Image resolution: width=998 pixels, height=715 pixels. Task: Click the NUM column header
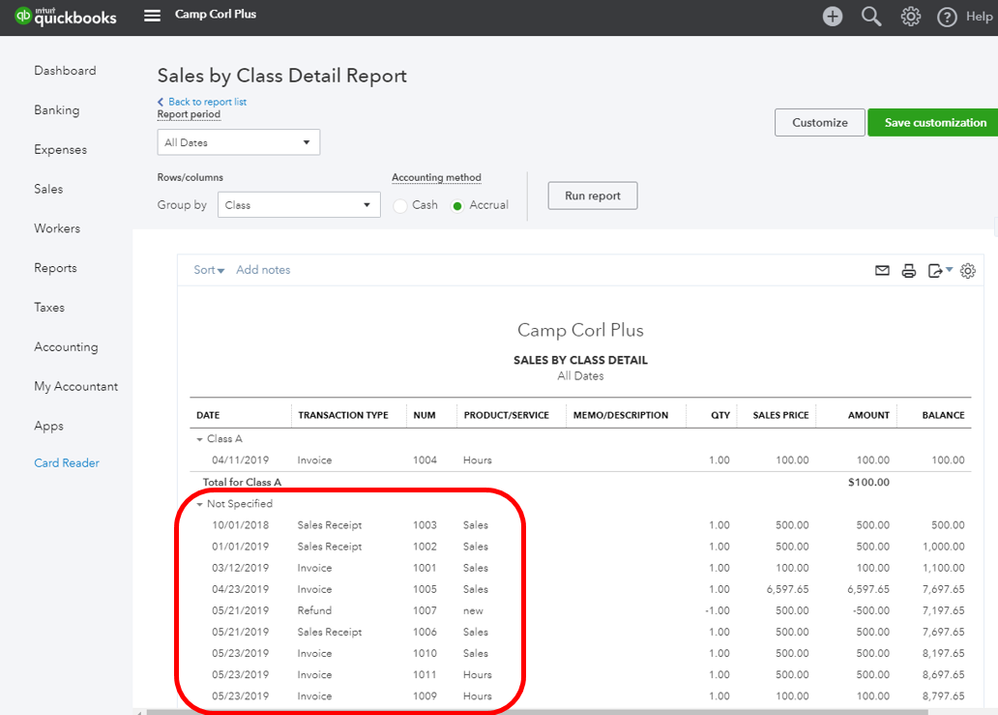coord(425,415)
